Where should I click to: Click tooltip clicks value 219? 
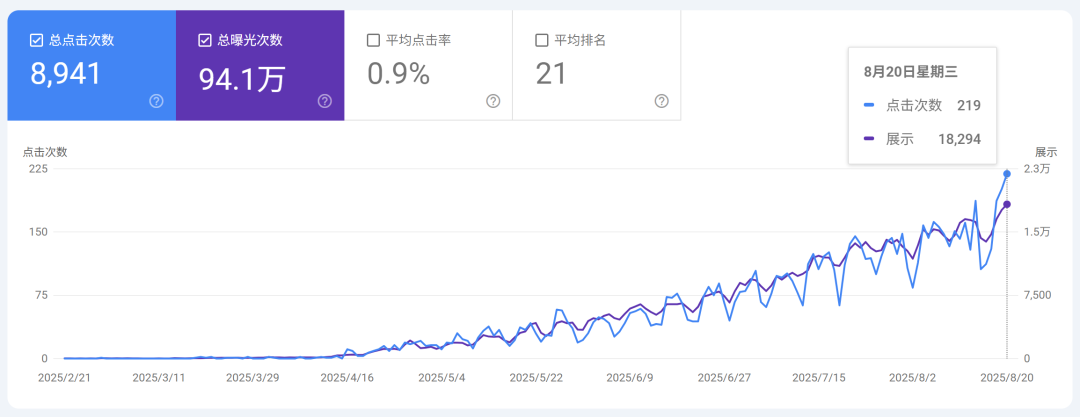pyautogui.click(x=969, y=105)
